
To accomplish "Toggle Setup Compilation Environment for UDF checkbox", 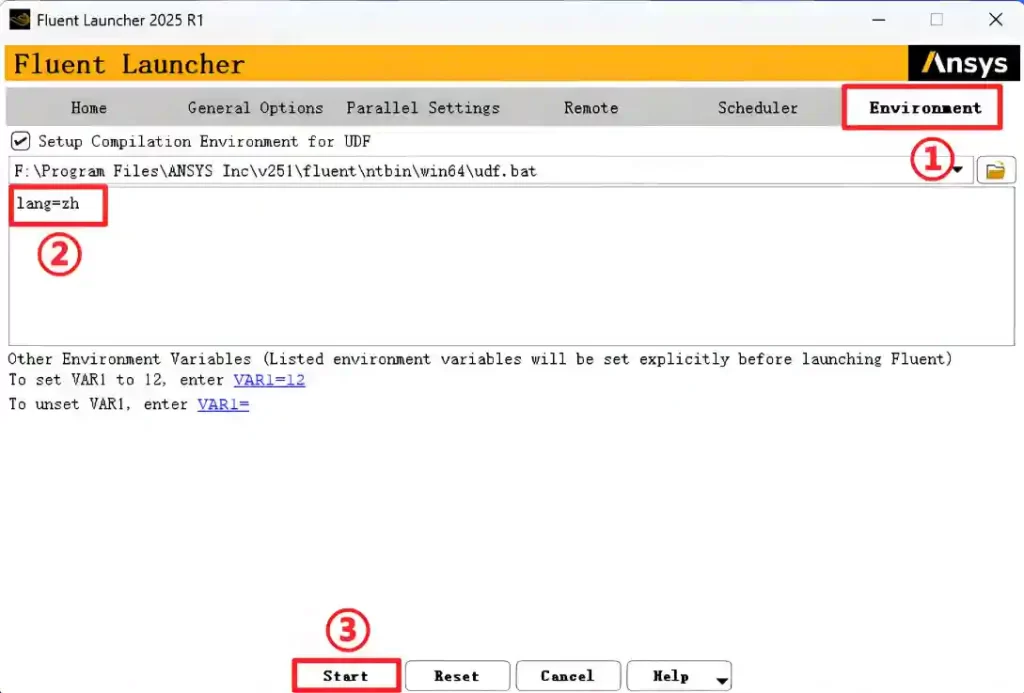I will [19, 141].
